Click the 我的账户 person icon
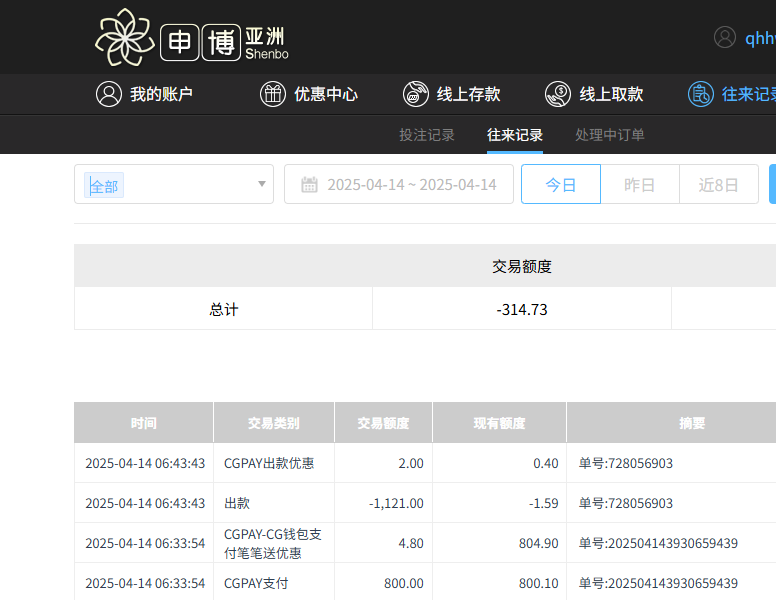Viewport: 776px width, 600px height. point(109,94)
